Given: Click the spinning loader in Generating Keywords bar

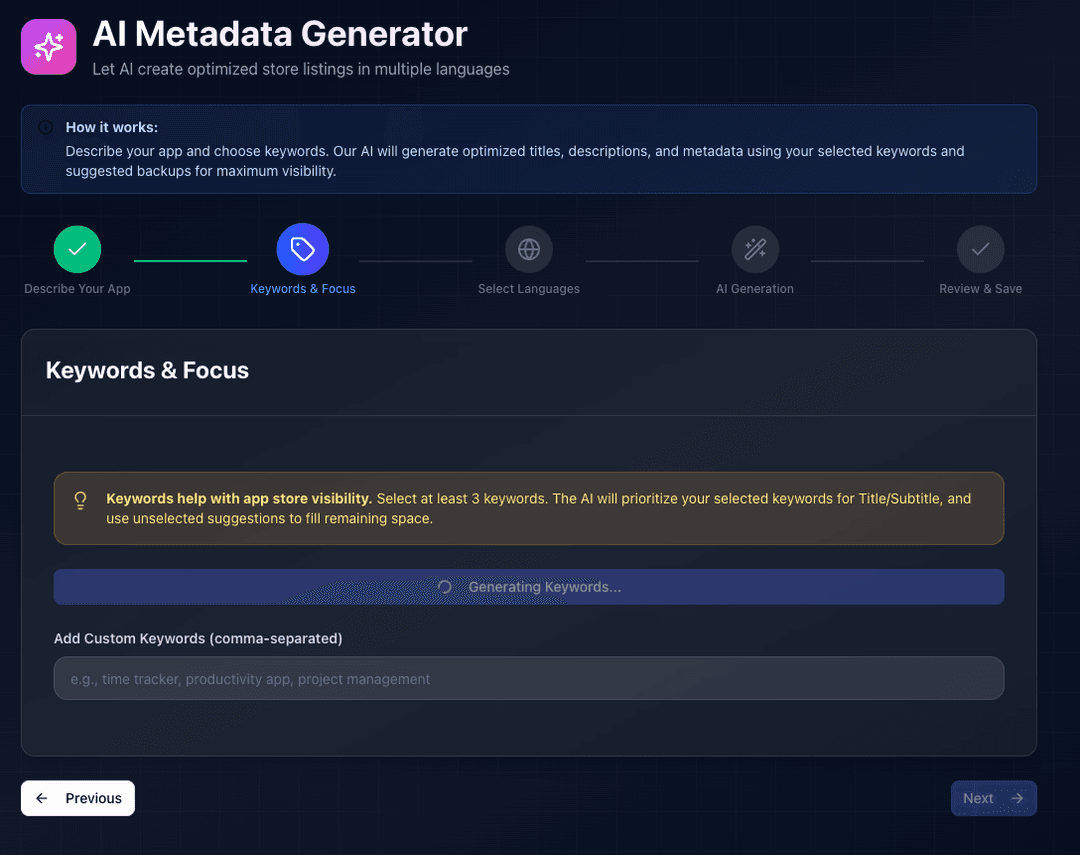Looking at the screenshot, I should pos(445,587).
